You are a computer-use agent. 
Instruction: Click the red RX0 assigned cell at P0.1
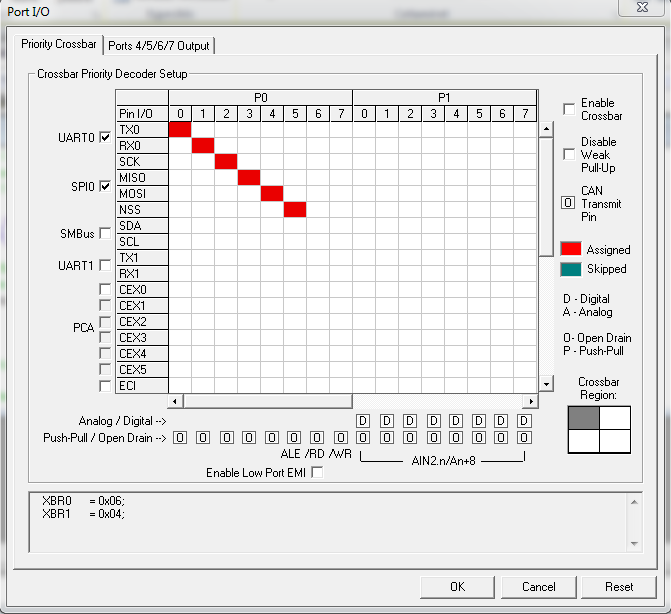pos(203,145)
